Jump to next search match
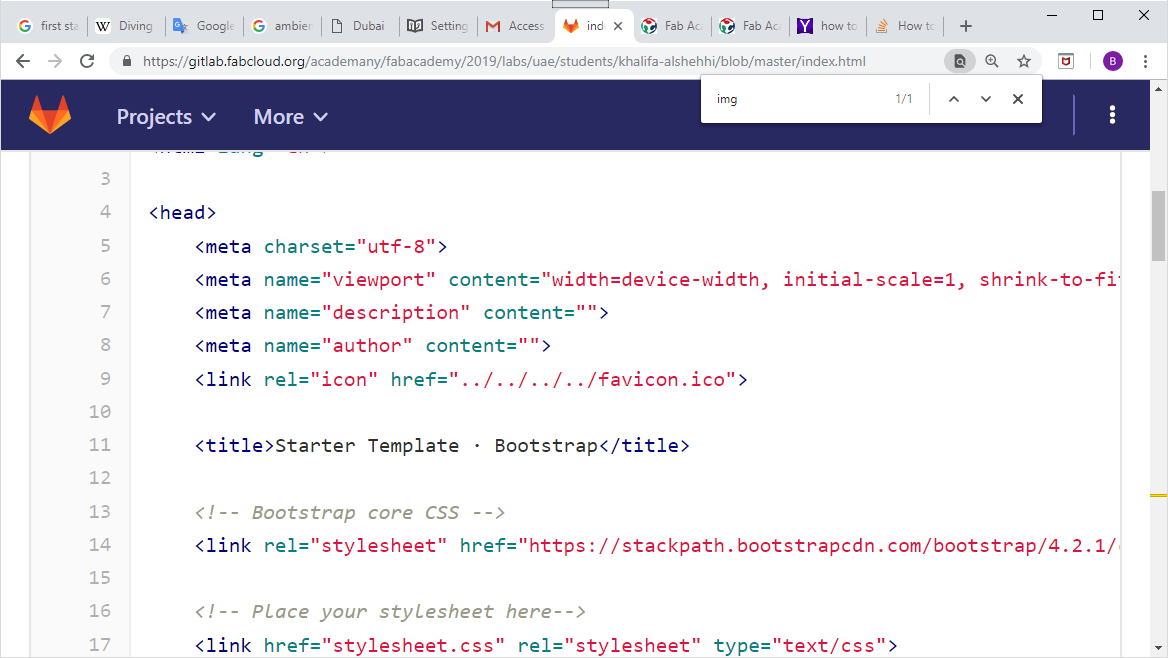This screenshot has width=1168, height=658. coord(985,98)
